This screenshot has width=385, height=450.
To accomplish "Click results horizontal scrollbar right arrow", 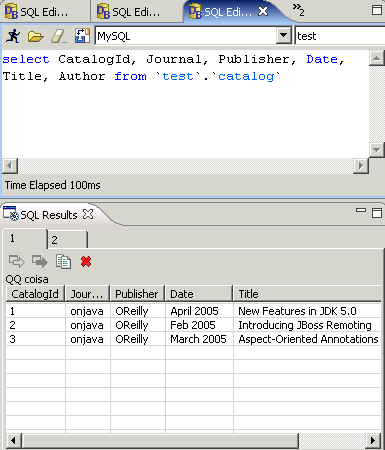I will coord(373,441).
